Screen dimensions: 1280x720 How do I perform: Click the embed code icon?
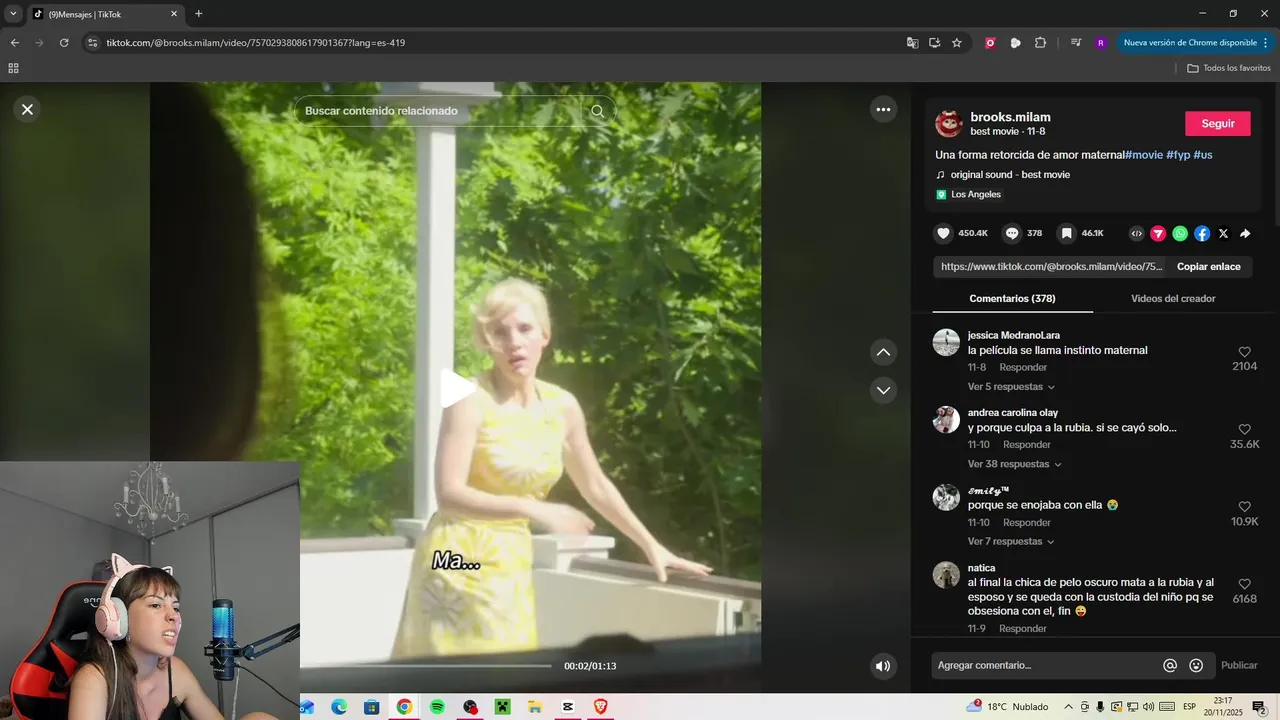click(x=1136, y=233)
